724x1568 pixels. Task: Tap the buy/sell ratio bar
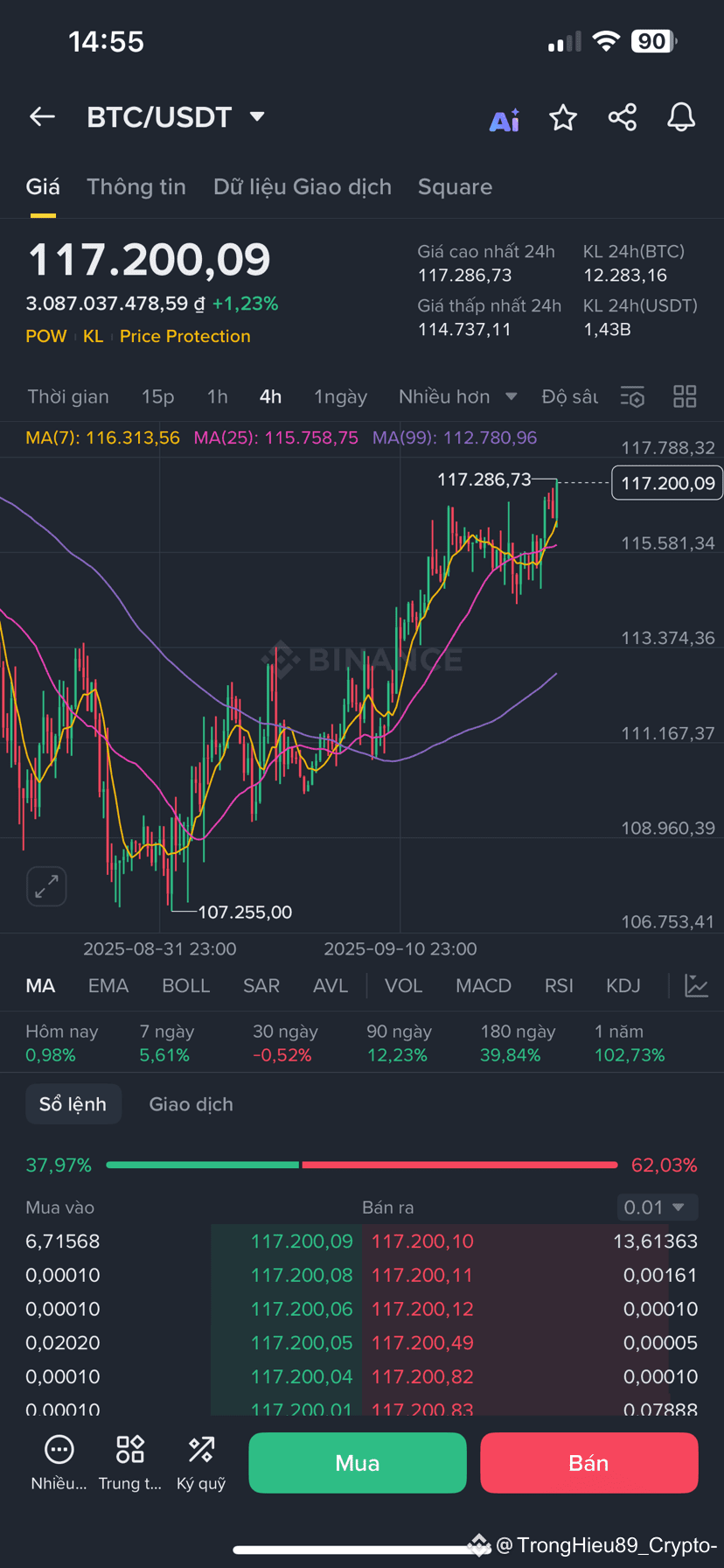click(362, 1165)
